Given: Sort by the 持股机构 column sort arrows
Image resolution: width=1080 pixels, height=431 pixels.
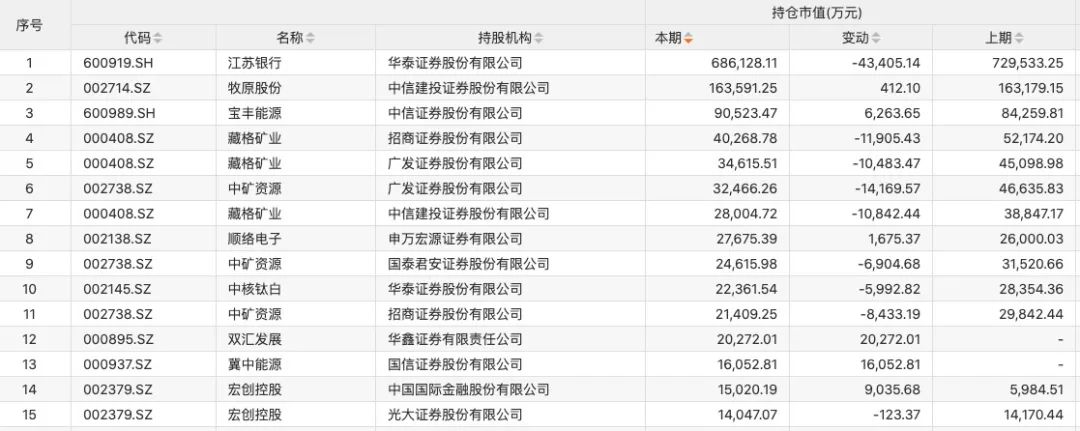Looking at the screenshot, I should 538,39.
